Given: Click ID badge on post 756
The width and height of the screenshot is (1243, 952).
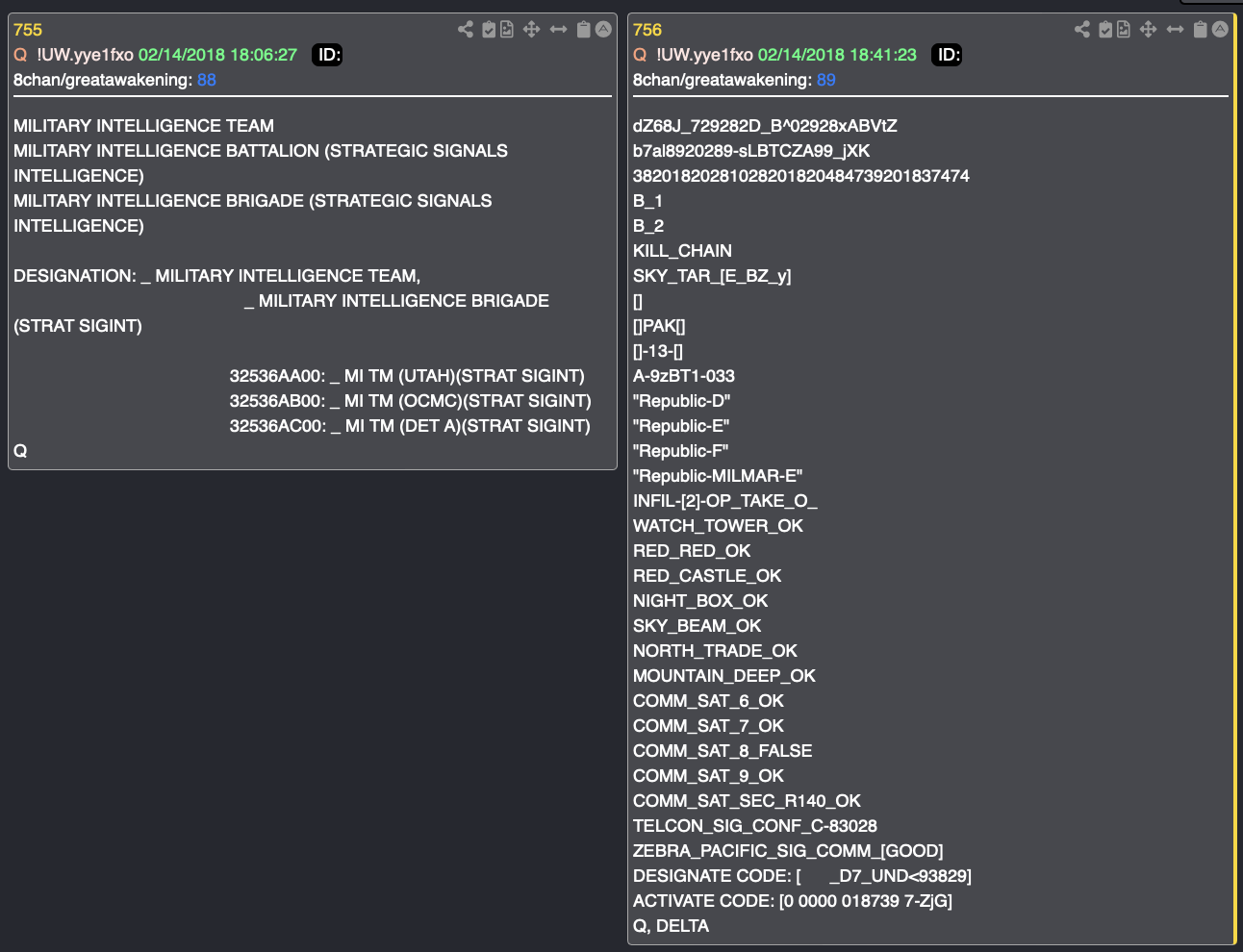Looking at the screenshot, I should [948, 55].
